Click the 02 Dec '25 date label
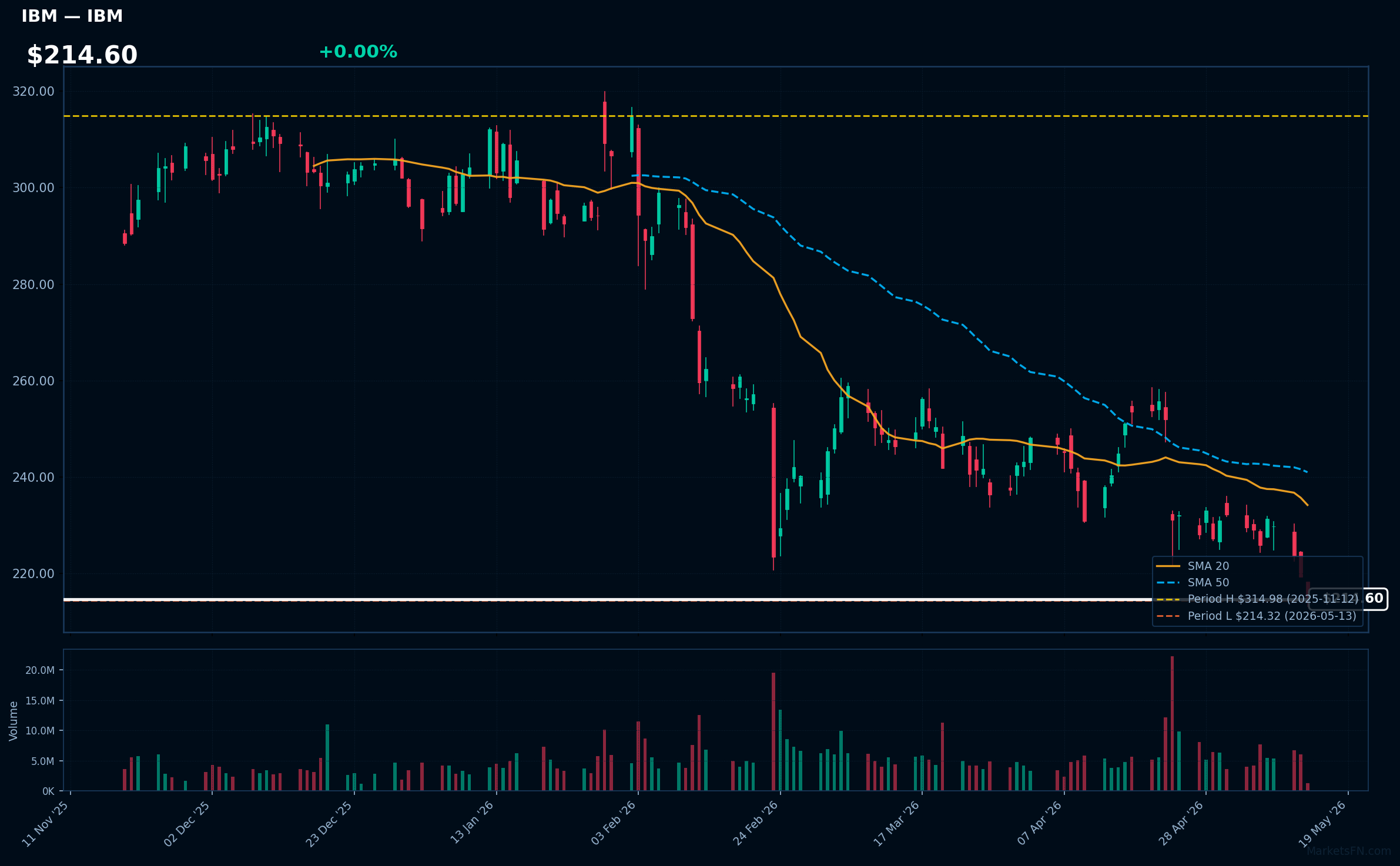 [187, 824]
